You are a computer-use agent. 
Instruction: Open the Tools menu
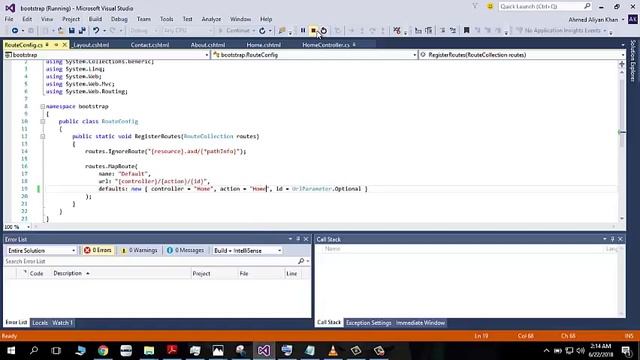point(167,19)
